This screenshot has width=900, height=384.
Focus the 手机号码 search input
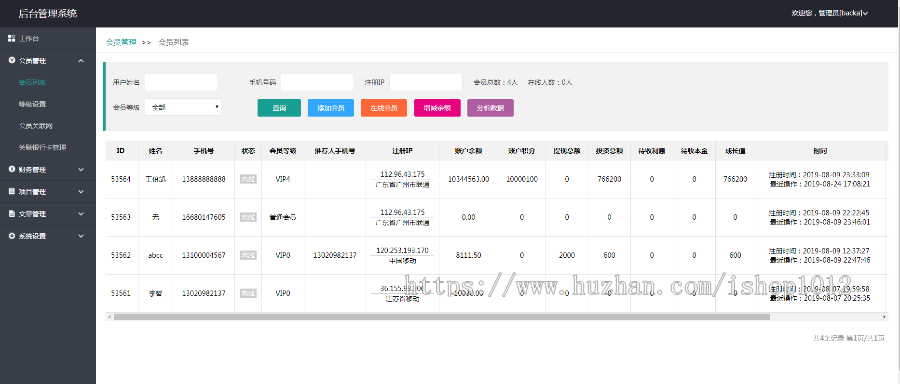pyautogui.click(x=317, y=82)
